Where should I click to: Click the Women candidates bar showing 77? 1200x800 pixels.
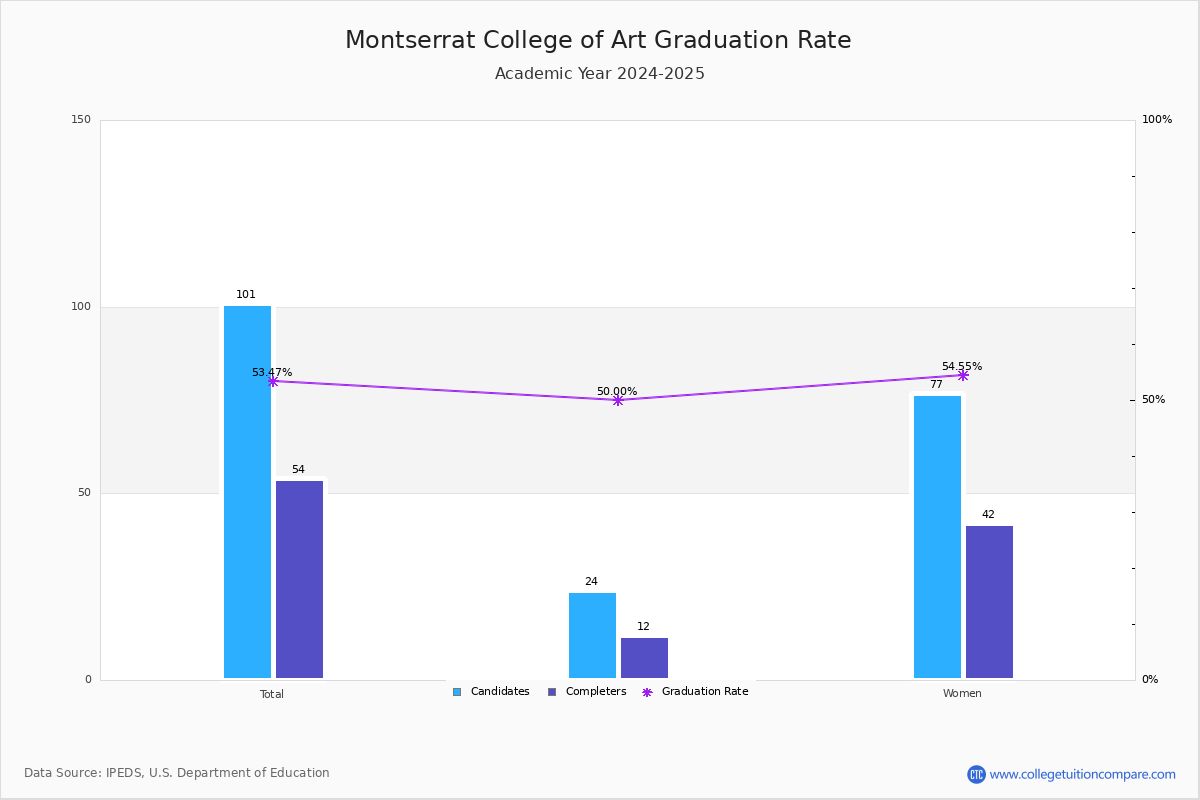click(x=937, y=537)
